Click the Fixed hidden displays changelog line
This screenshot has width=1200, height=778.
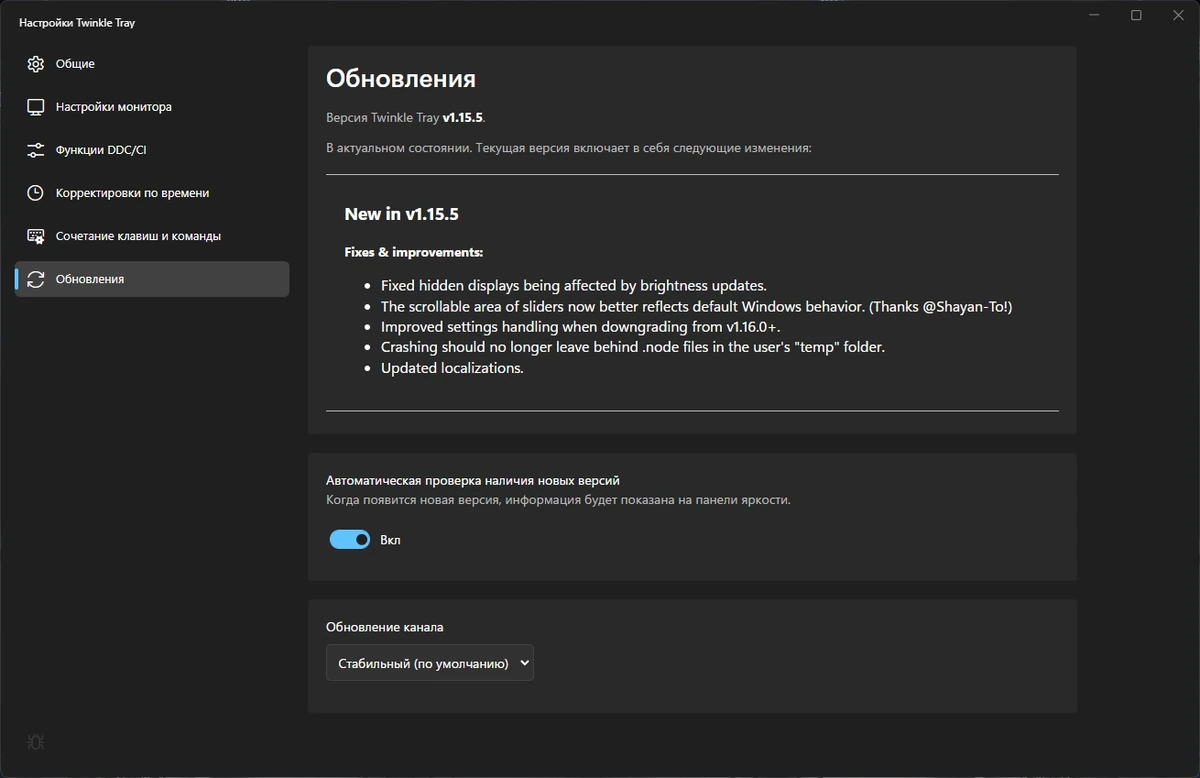[574, 286]
